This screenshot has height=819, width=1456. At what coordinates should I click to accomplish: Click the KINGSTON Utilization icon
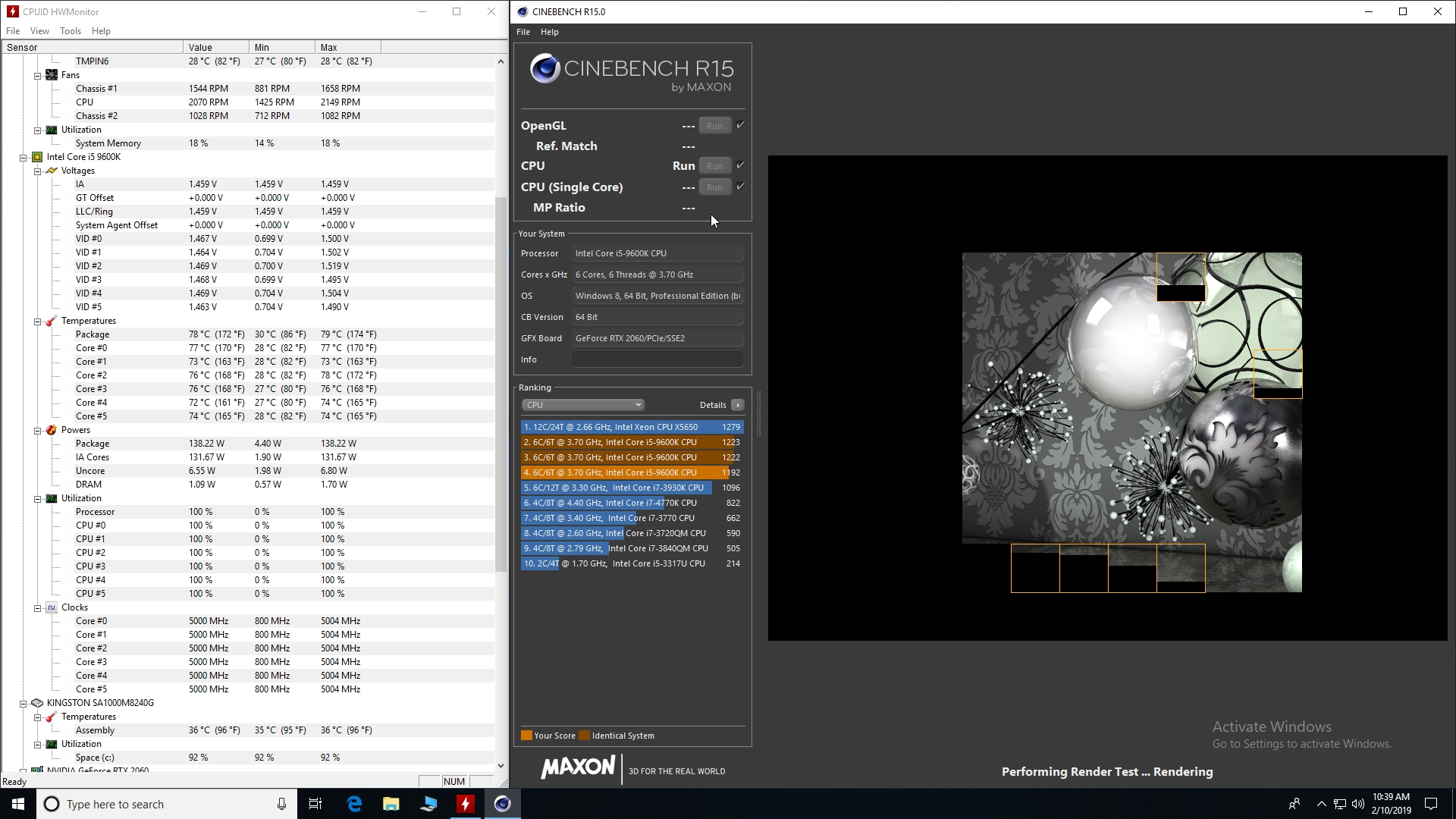52,744
